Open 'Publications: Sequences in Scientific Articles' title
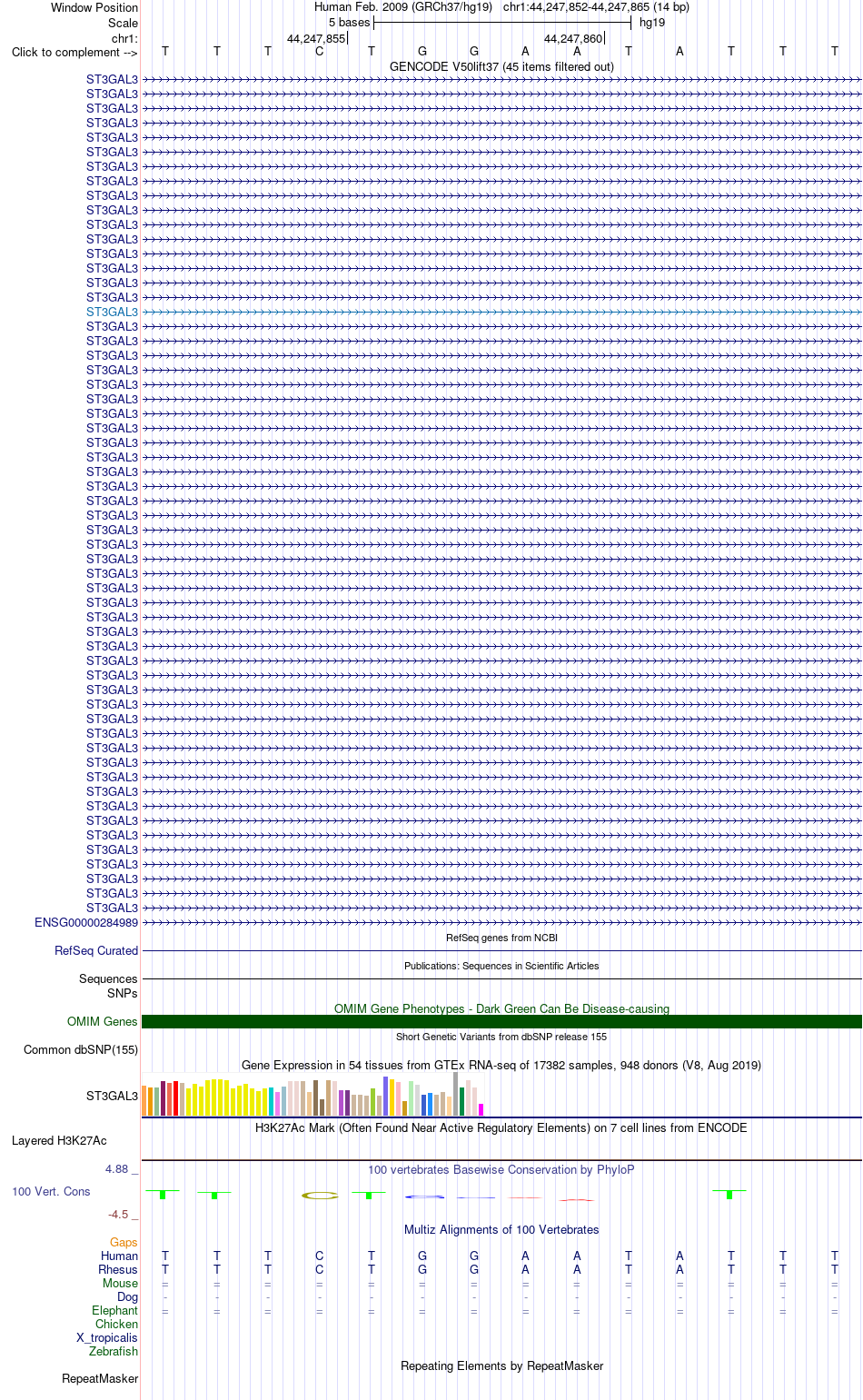This screenshot has width=863, height=1400. 501,966
